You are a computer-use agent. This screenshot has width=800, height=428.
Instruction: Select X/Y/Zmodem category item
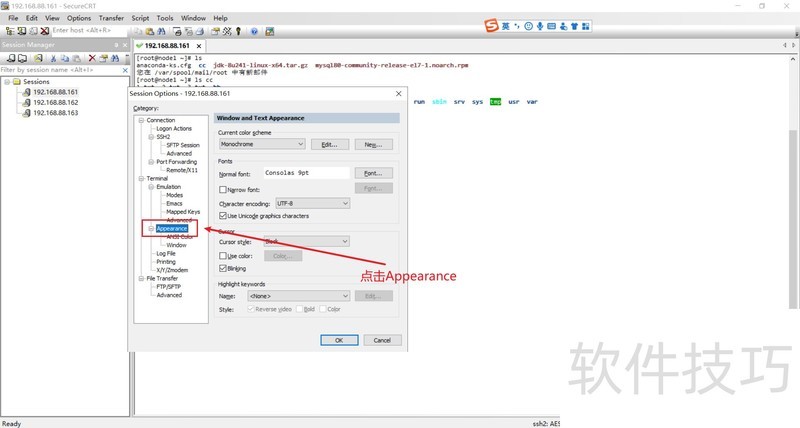coord(172,270)
